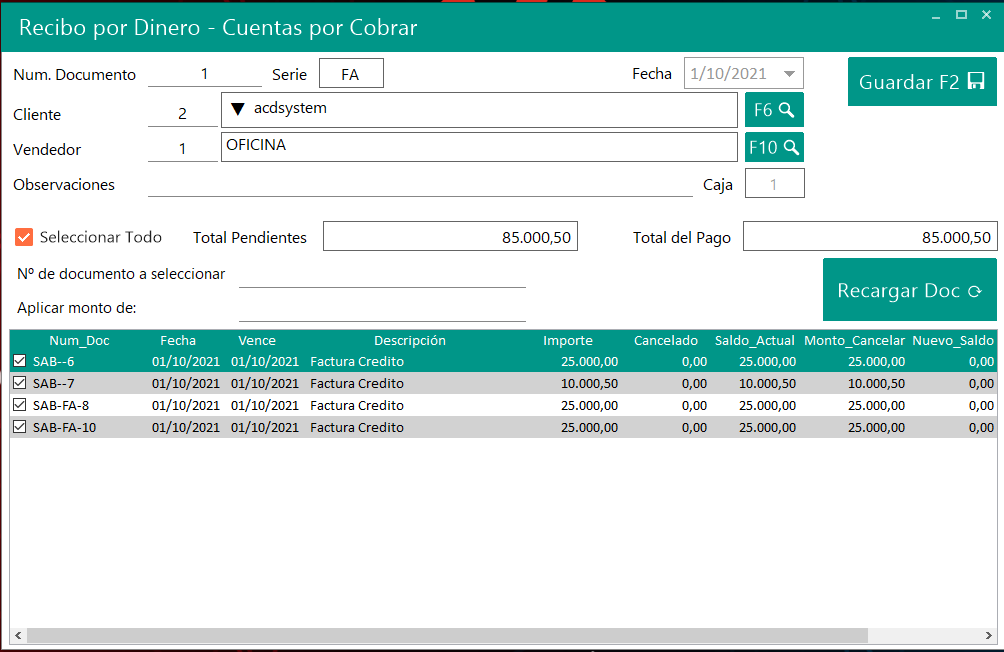Maximize the Recibo por Dinero window

pos(961,15)
